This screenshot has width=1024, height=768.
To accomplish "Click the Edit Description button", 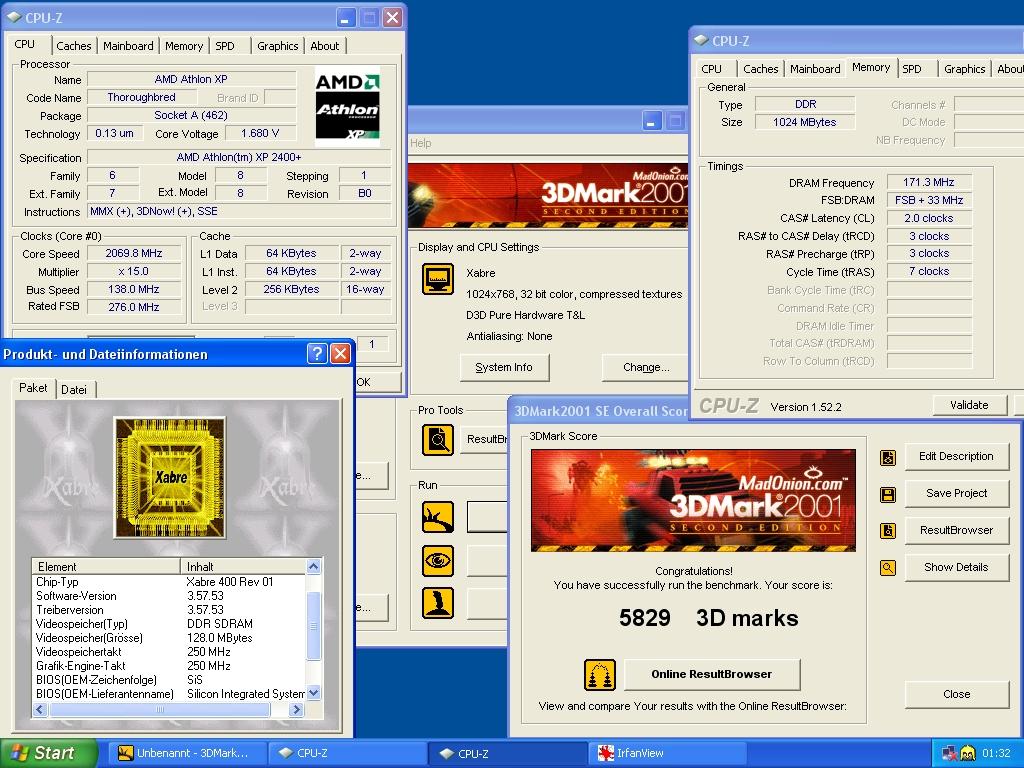I will click(956, 456).
